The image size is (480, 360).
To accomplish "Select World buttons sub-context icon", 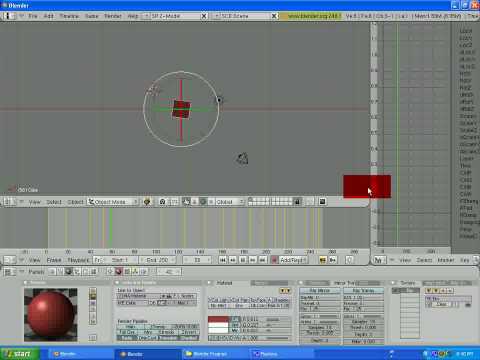I will tap(143, 272).
